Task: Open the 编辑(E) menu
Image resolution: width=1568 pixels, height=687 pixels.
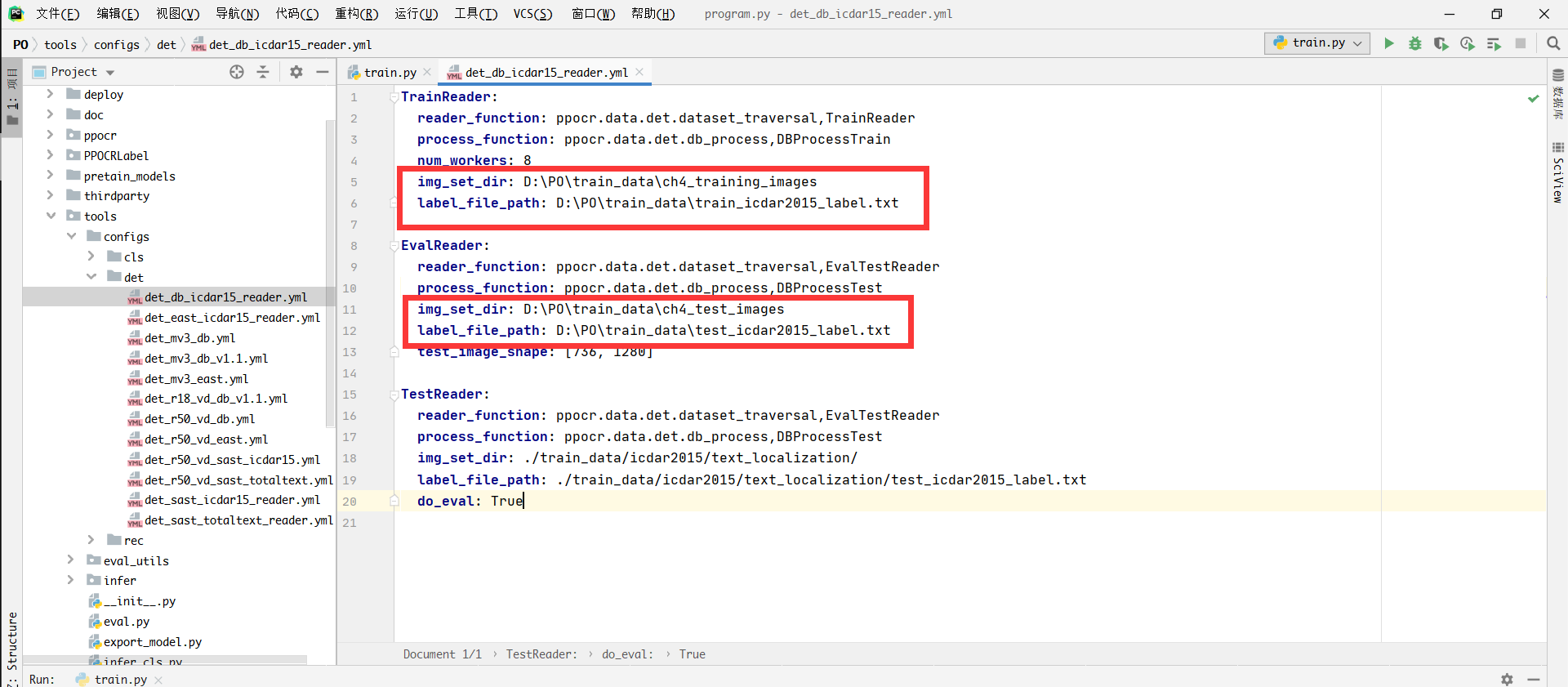Action: 118,14
